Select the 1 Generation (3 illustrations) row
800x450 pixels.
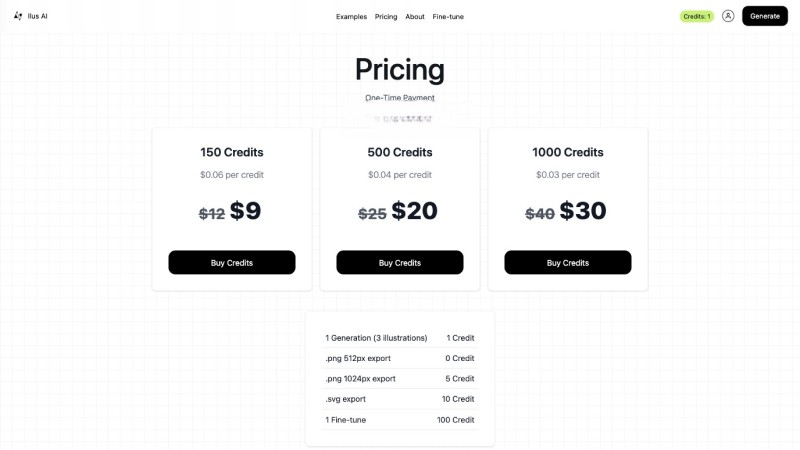click(399, 338)
